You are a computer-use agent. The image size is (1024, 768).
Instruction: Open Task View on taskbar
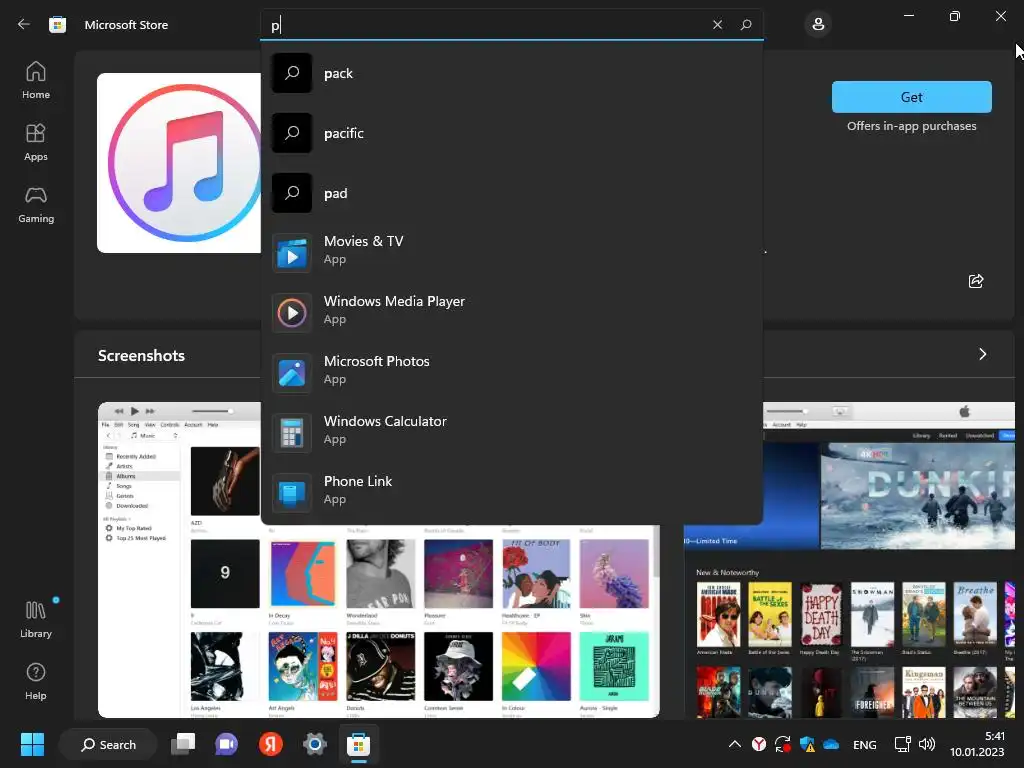183,744
